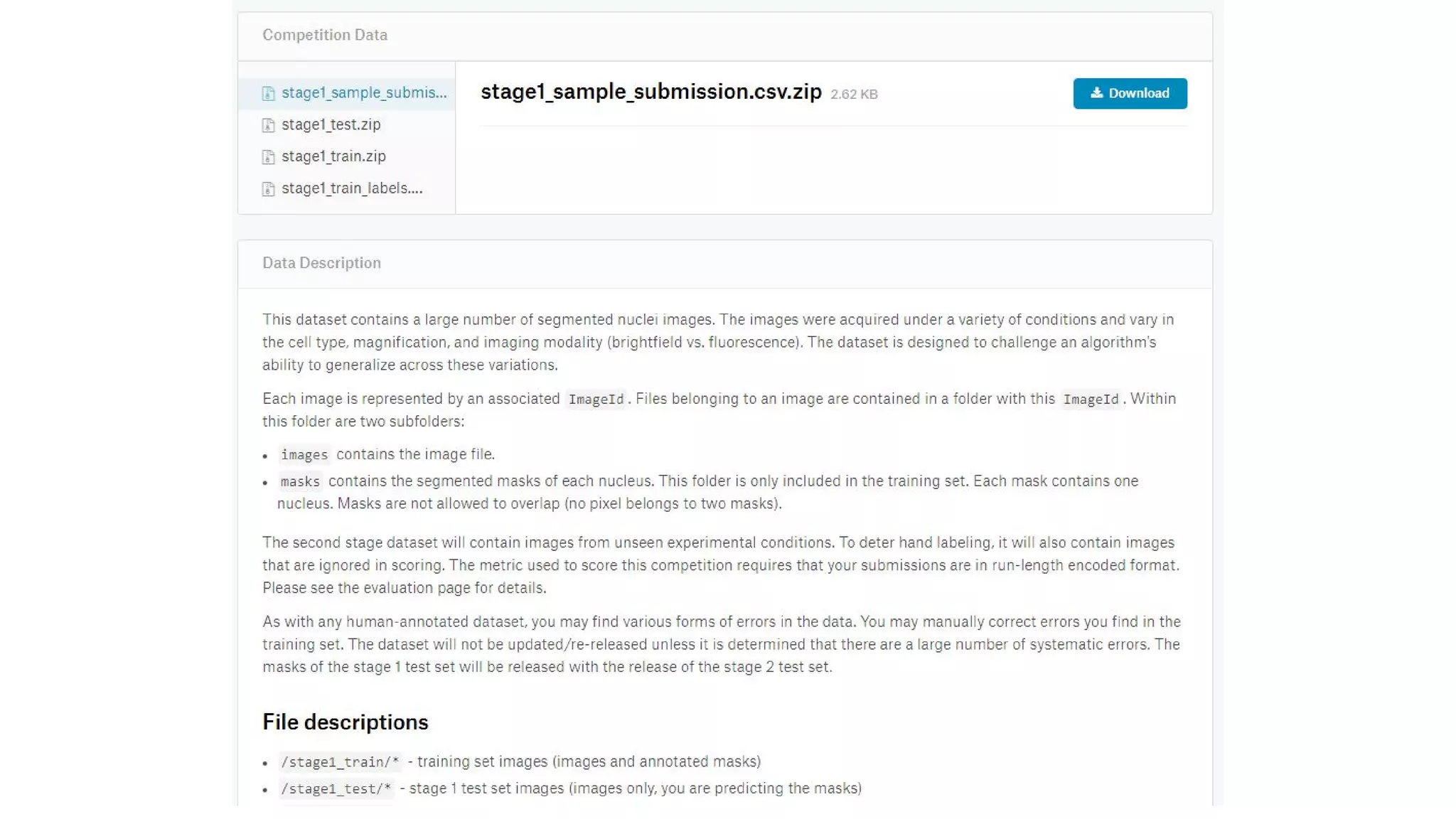
Task: Click the /stage1_train/* code path
Action: [340, 762]
